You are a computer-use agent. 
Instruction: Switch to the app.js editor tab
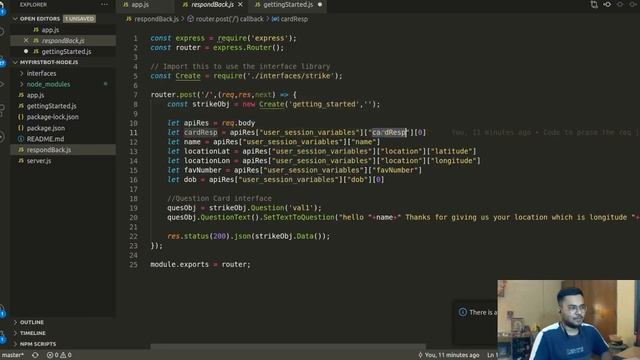pyautogui.click(x=140, y=5)
